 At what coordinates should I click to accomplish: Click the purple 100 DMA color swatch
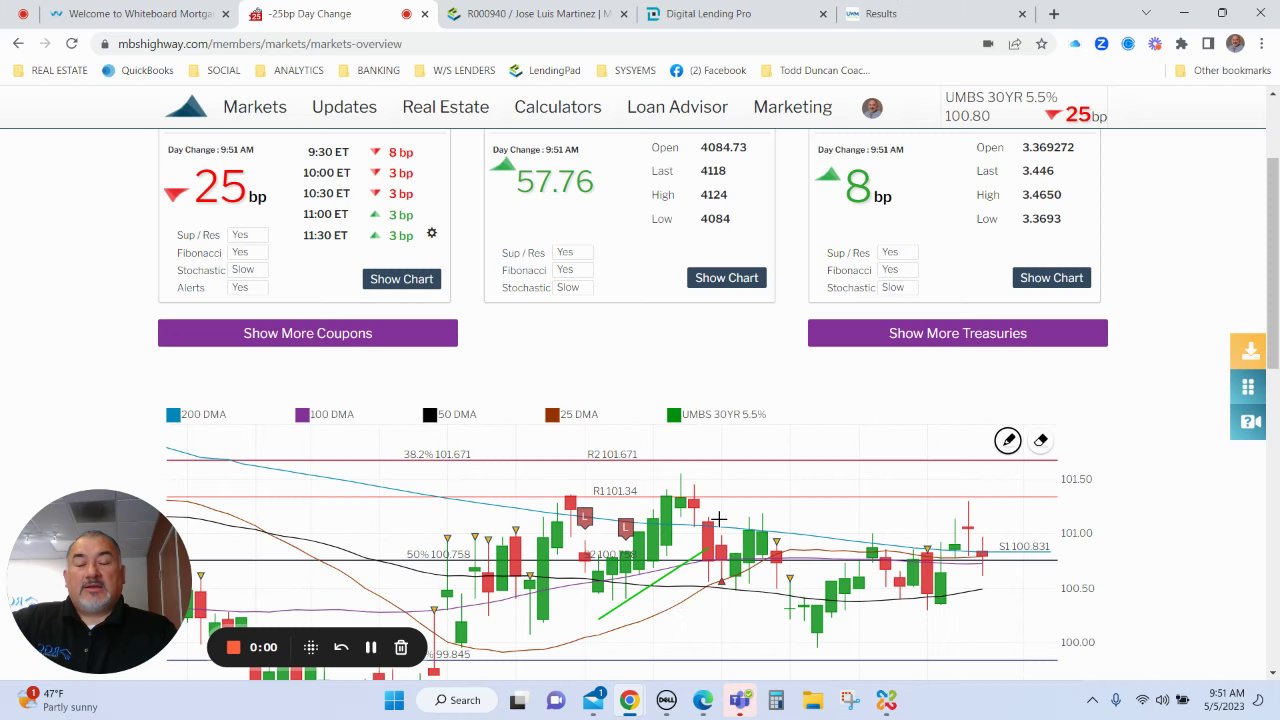pos(302,414)
